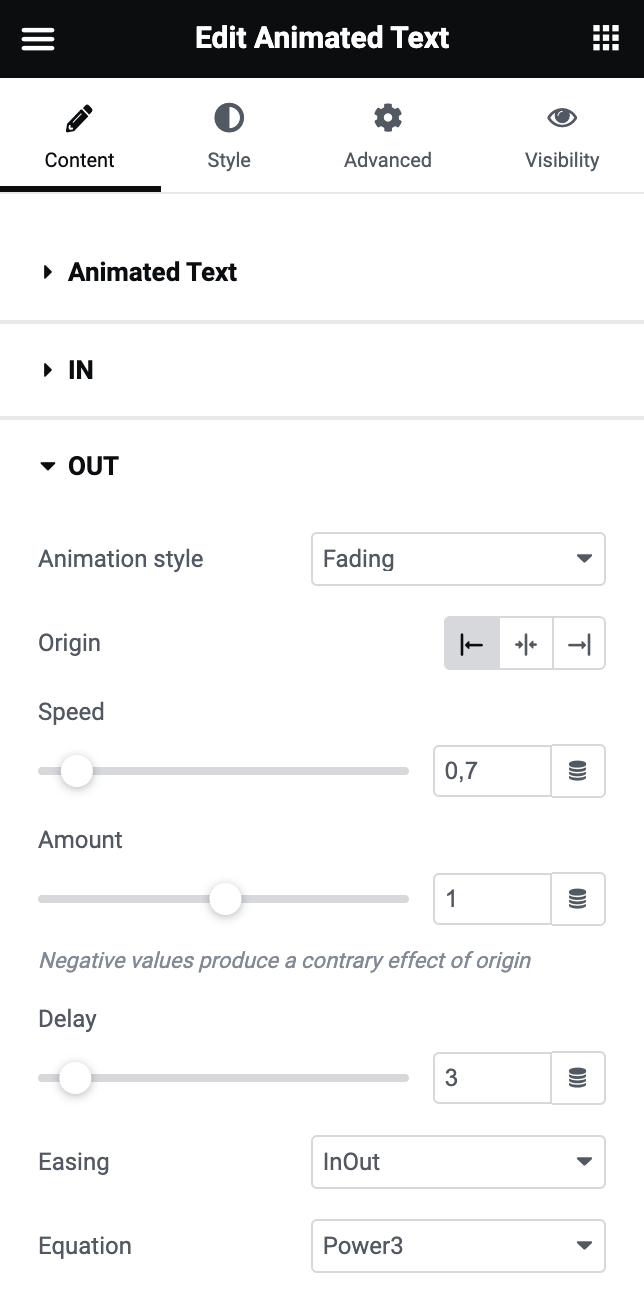This screenshot has height=1304, width=644.
Task: Select the Content tab
Action: [x=80, y=137]
